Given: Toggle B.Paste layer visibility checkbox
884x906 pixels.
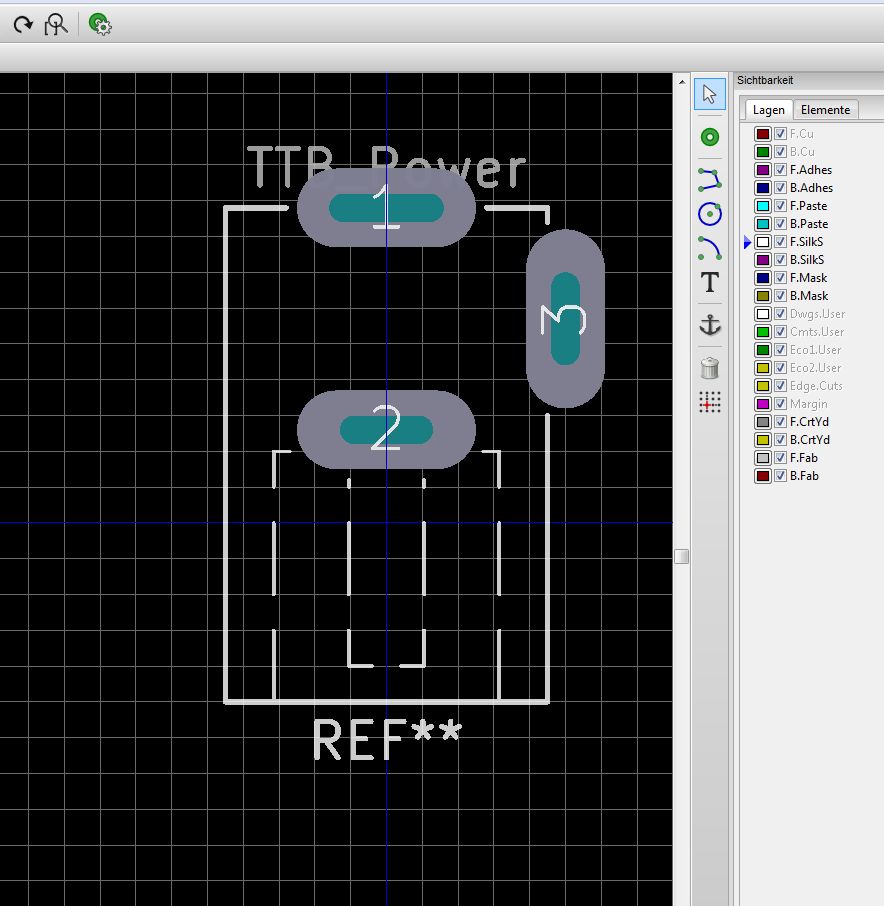Looking at the screenshot, I should [x=780, y=224].
